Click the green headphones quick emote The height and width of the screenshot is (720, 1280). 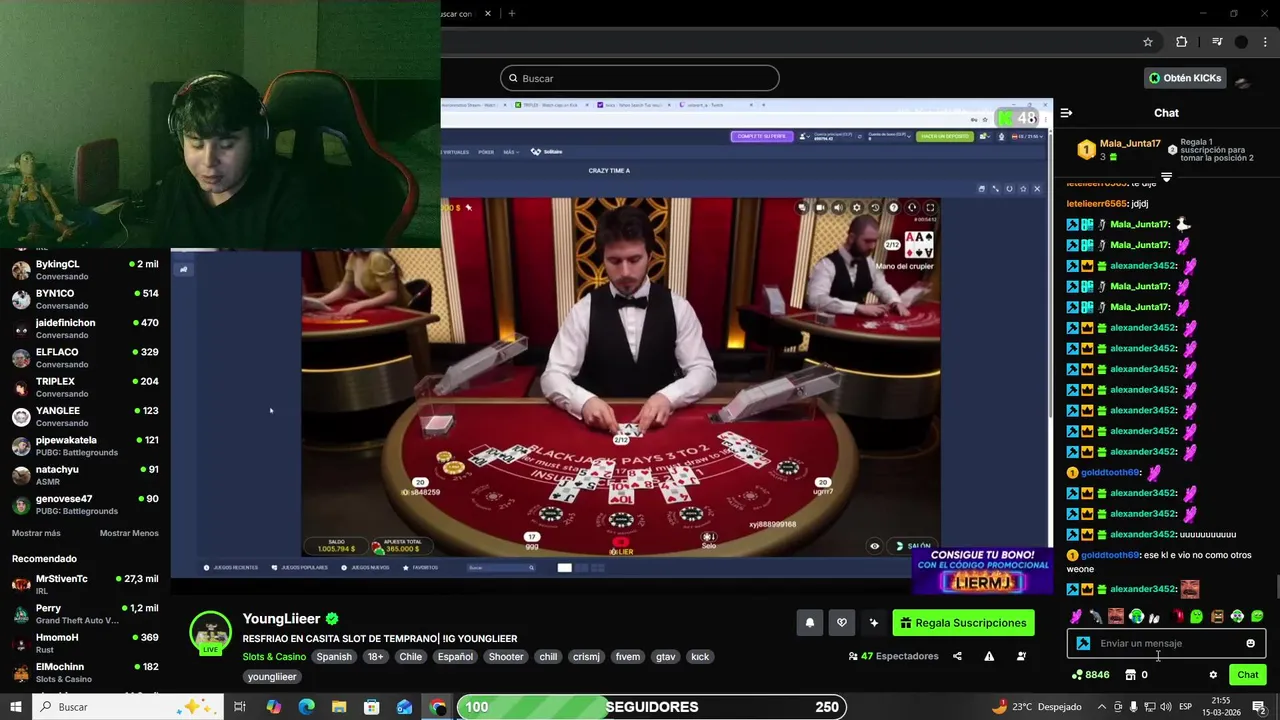(1136, 617)
